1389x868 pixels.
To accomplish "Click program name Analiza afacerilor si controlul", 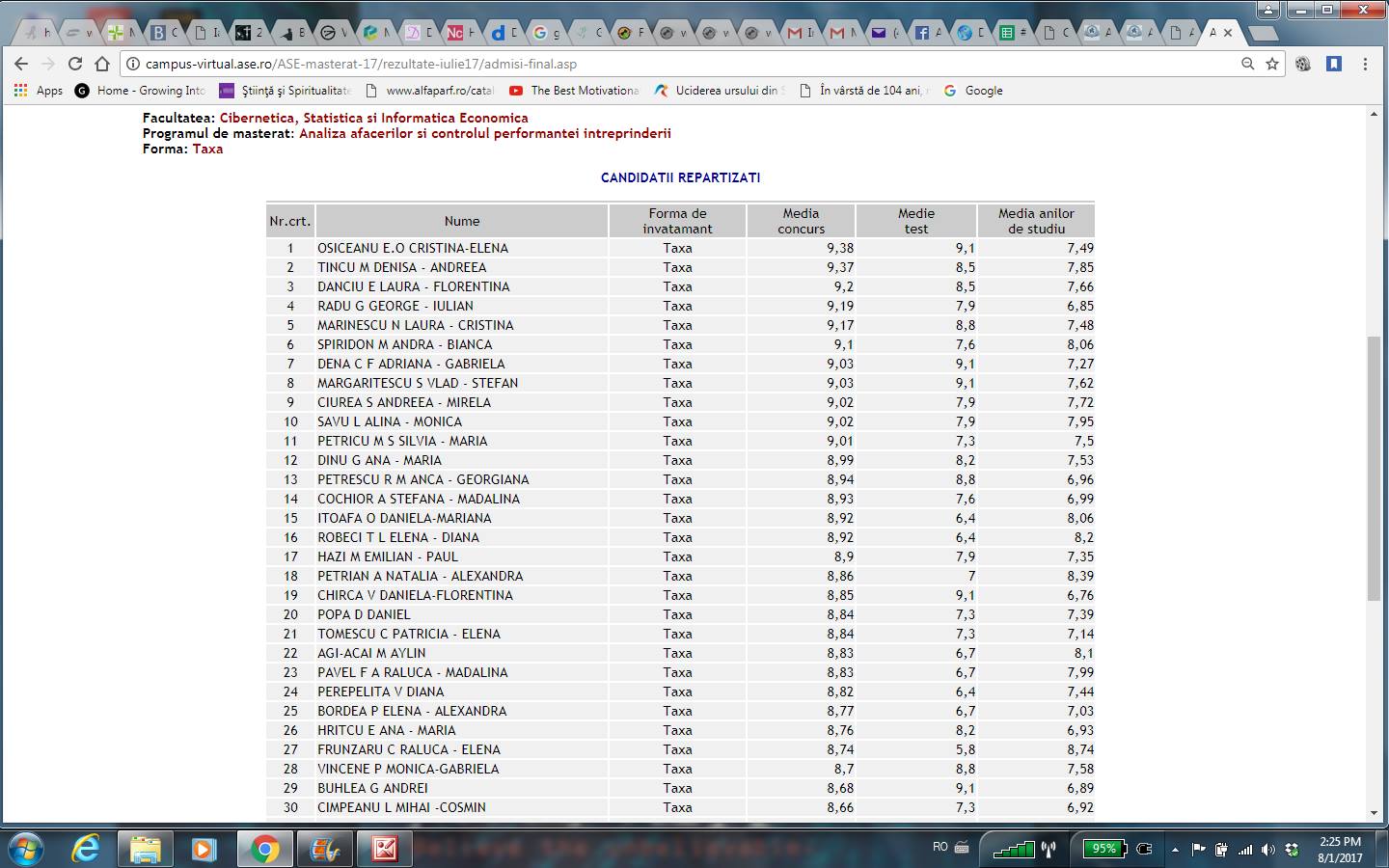I will tap(484, 134).
